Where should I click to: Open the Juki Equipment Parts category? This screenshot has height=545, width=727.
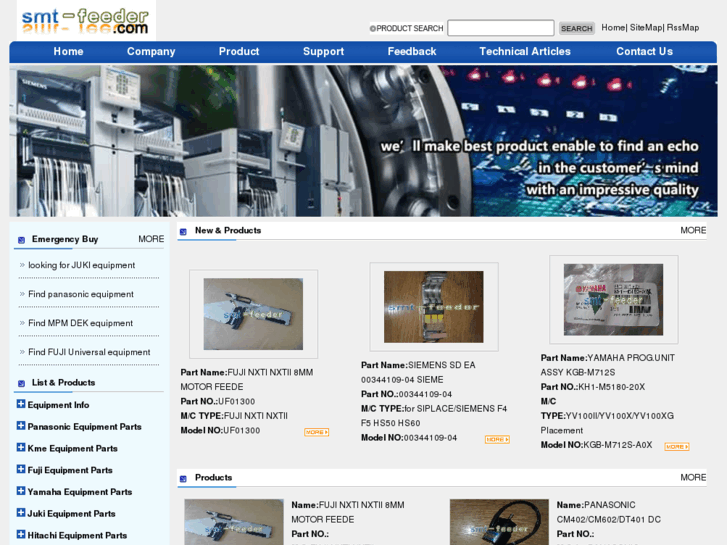tap(71, 514)
